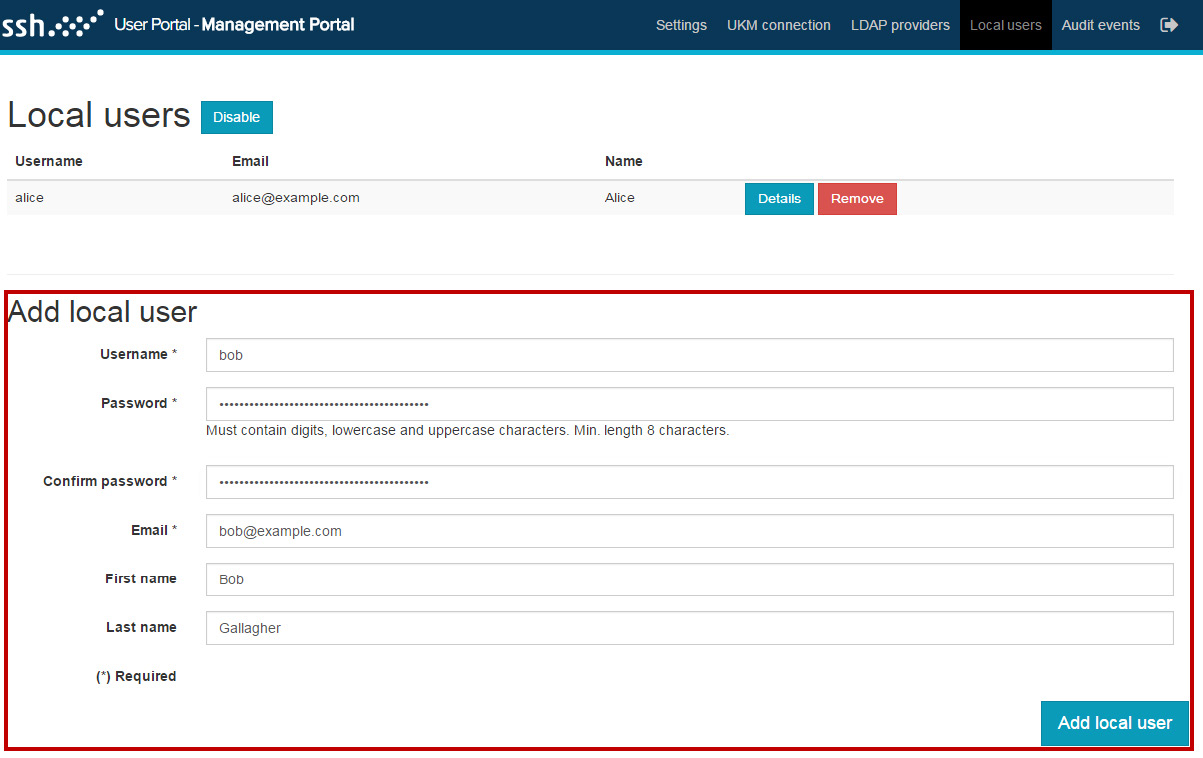Click the Username column header
The width and height of the screenshot is (1203, 758).
pyautogui.click(x=49, y=161)
